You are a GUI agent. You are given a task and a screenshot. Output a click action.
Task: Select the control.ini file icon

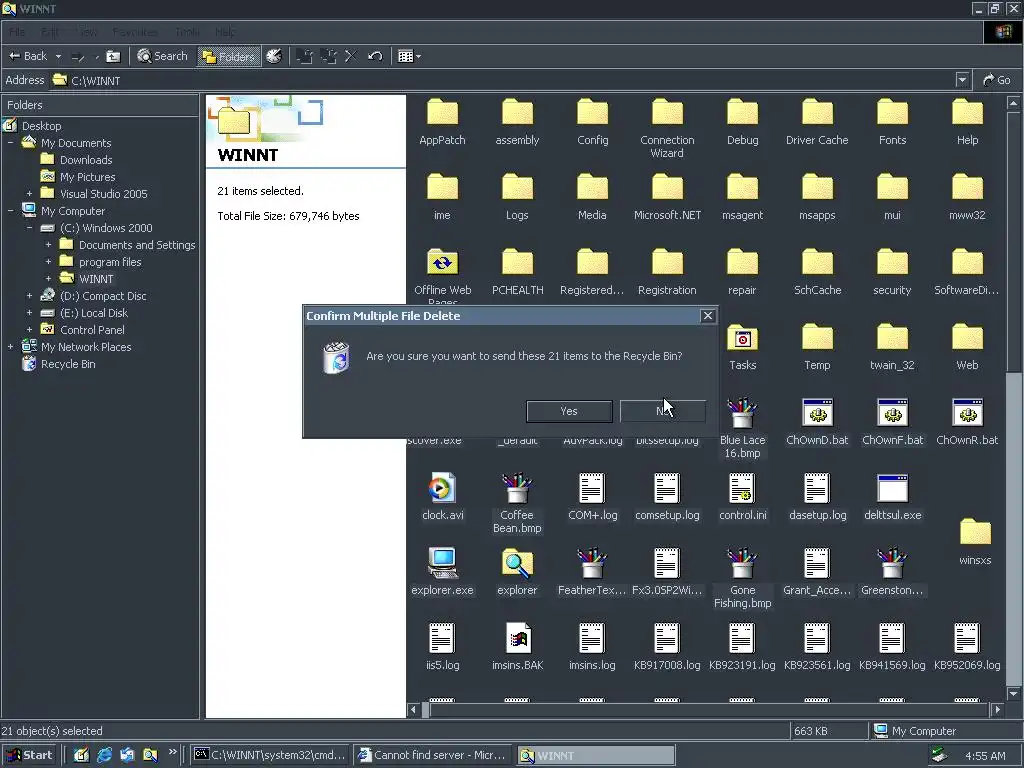743,488
